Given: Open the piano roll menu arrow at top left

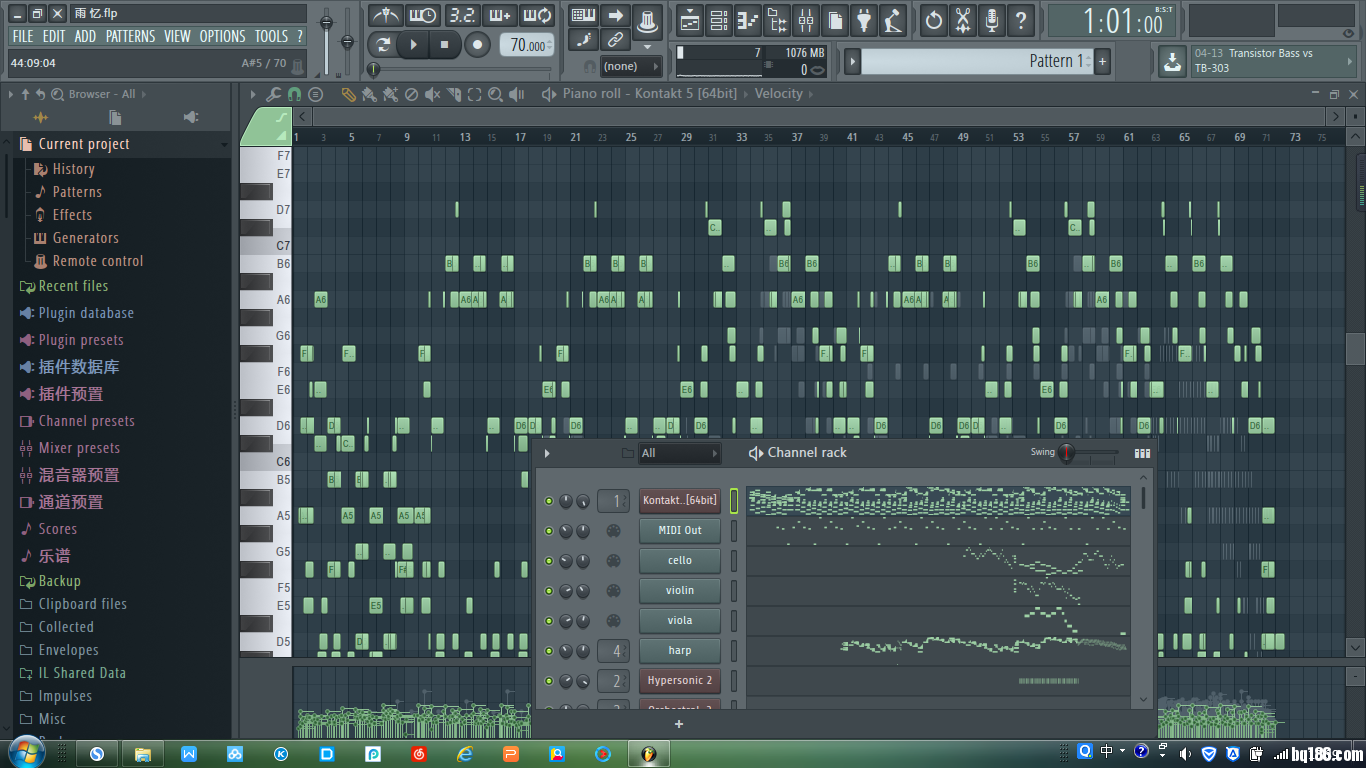Looking at the screenshot, I should pyautogui.click(x=253, y=94).
